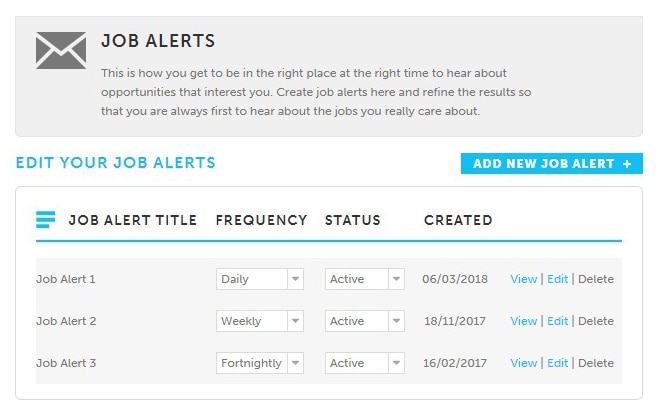The height and width of the screenshot is (419, 660).
Task: Delete Job Alert 1
Action: click(596, 280)
